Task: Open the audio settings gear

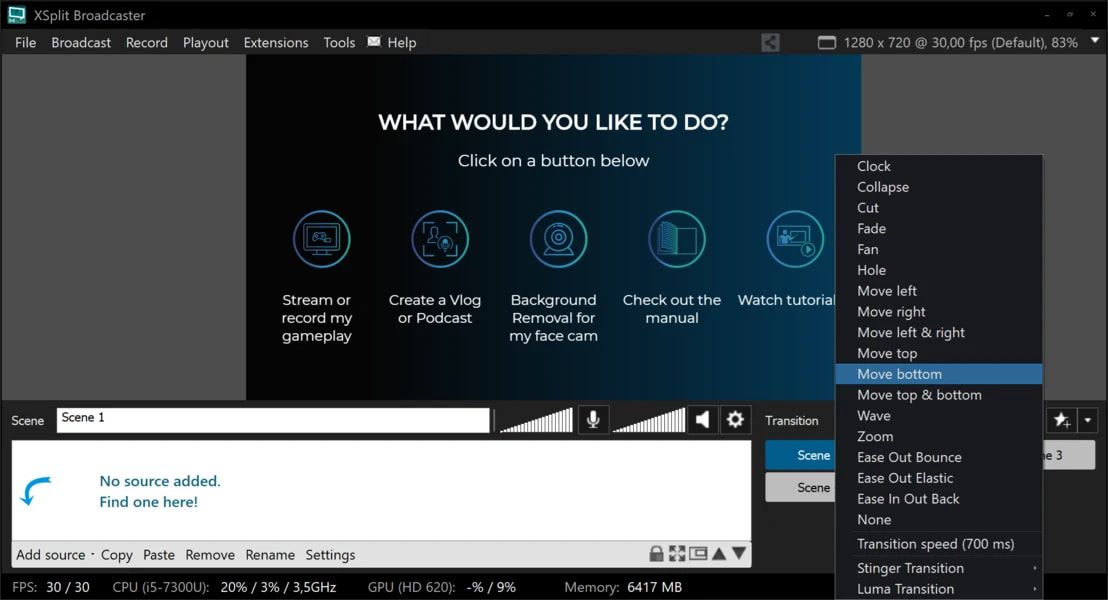Action: pos(735,419)
